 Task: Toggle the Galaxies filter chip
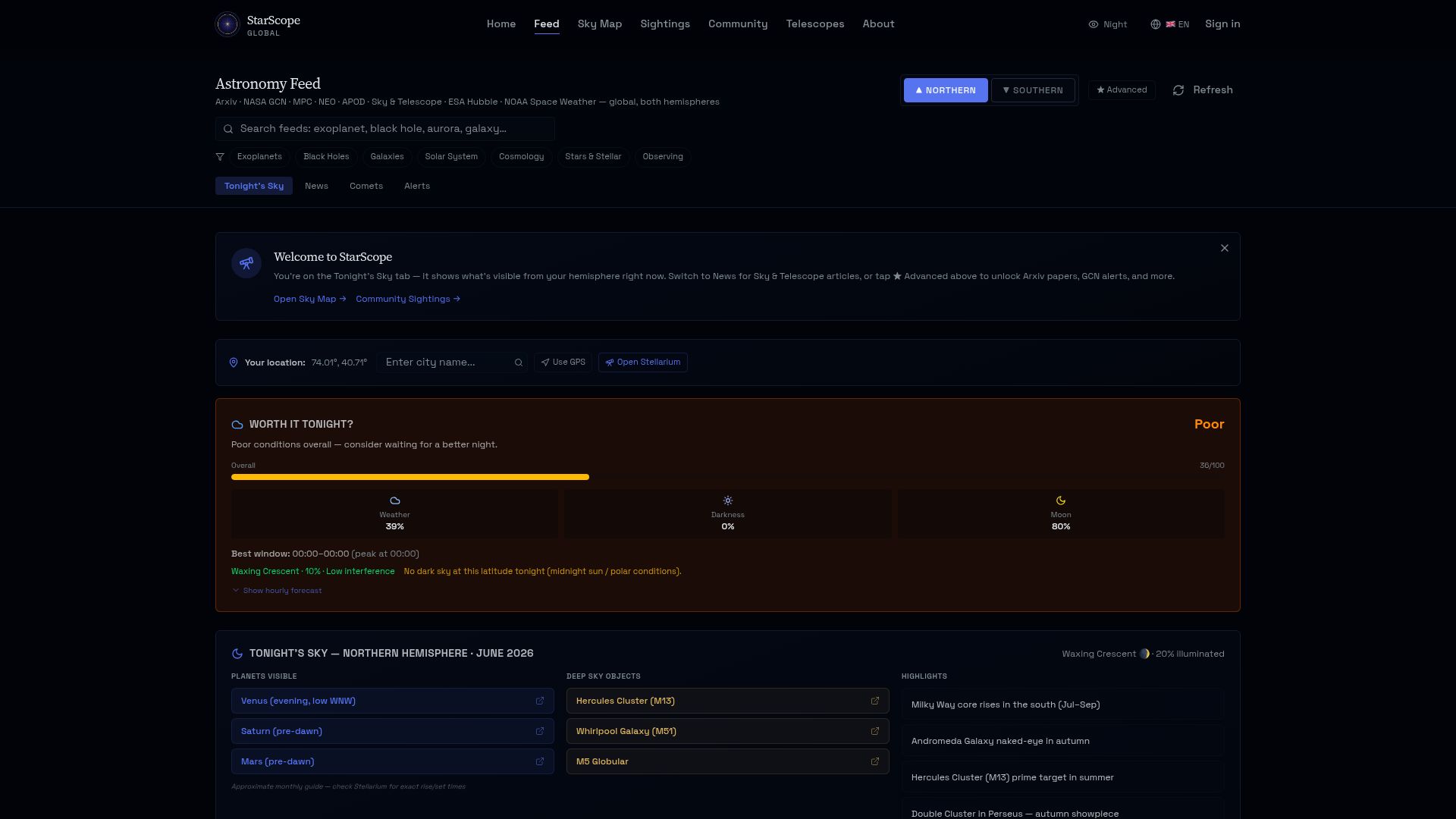(387, 157)
